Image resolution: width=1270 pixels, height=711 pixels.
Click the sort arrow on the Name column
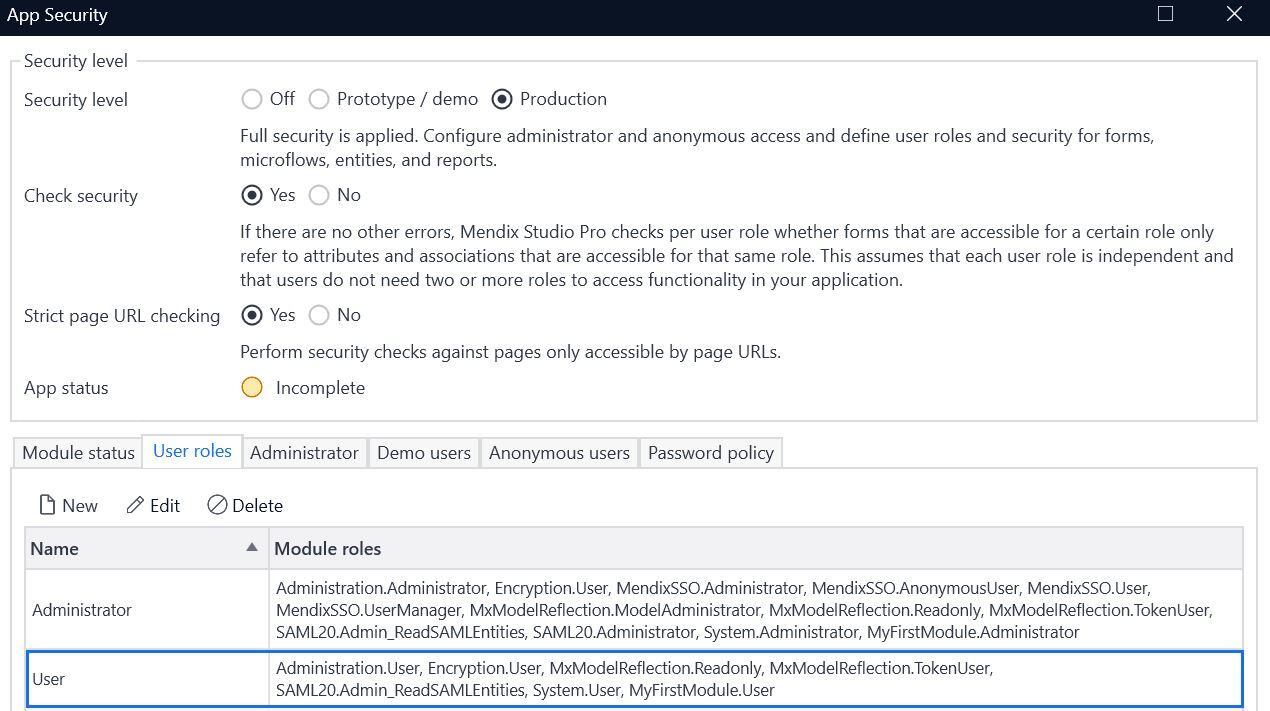pos(251,548)
